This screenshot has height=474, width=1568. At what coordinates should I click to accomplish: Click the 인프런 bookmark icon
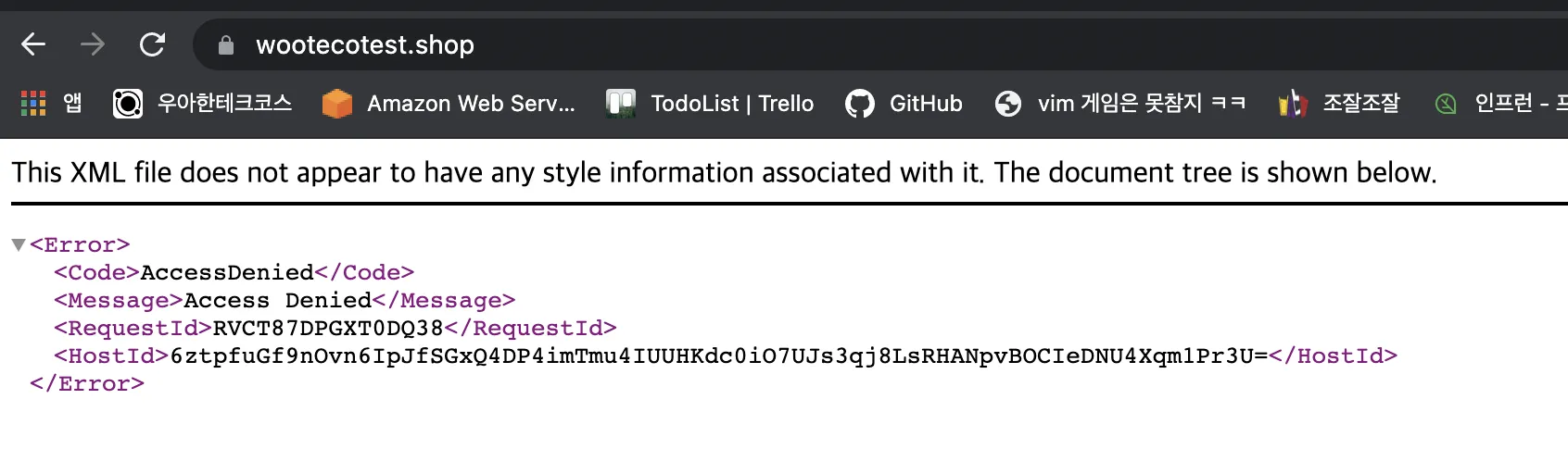[x=1446, y=104]
